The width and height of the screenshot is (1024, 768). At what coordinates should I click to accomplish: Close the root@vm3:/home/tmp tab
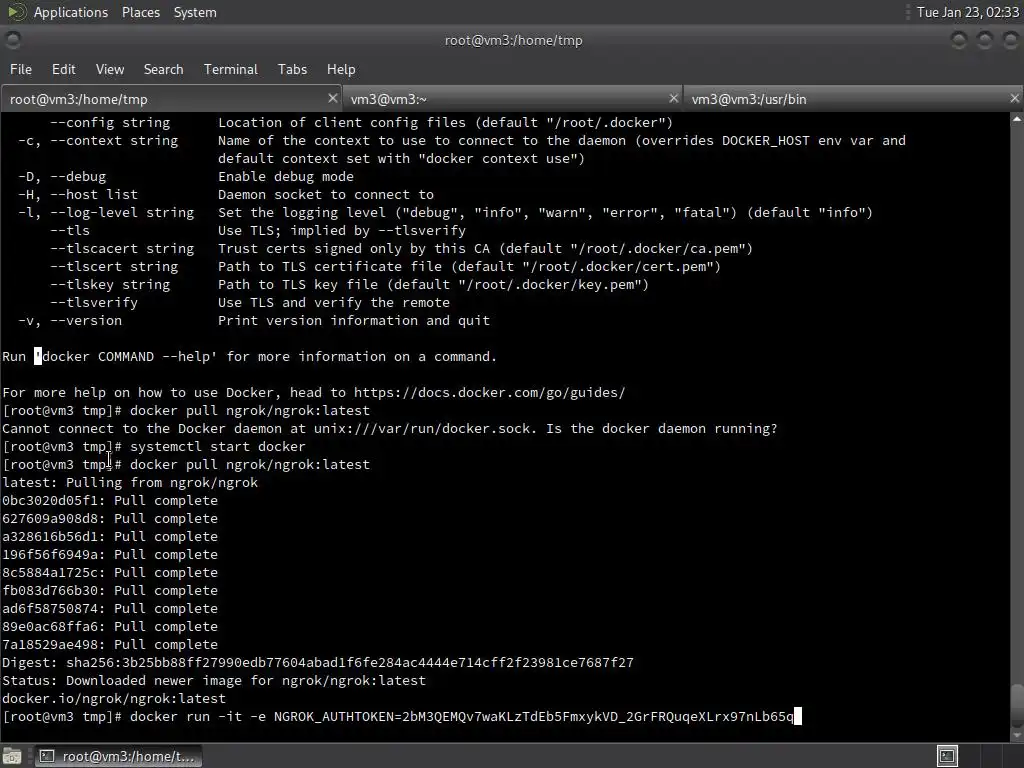pyautogui.click(x=332, y=98)
